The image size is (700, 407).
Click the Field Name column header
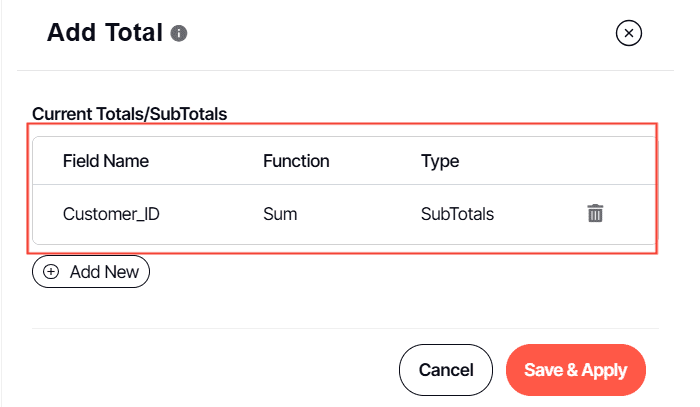pos(106,160)
